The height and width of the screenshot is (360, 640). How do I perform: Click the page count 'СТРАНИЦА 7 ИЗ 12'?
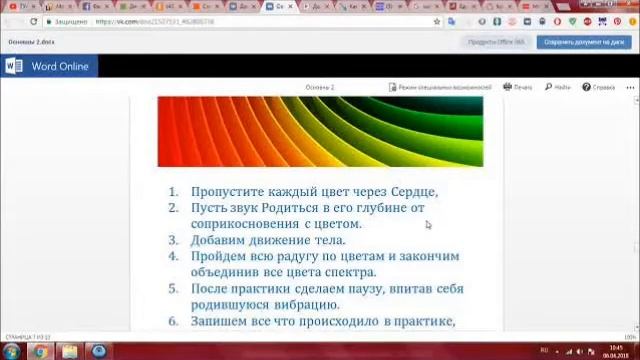coord(28,337)
